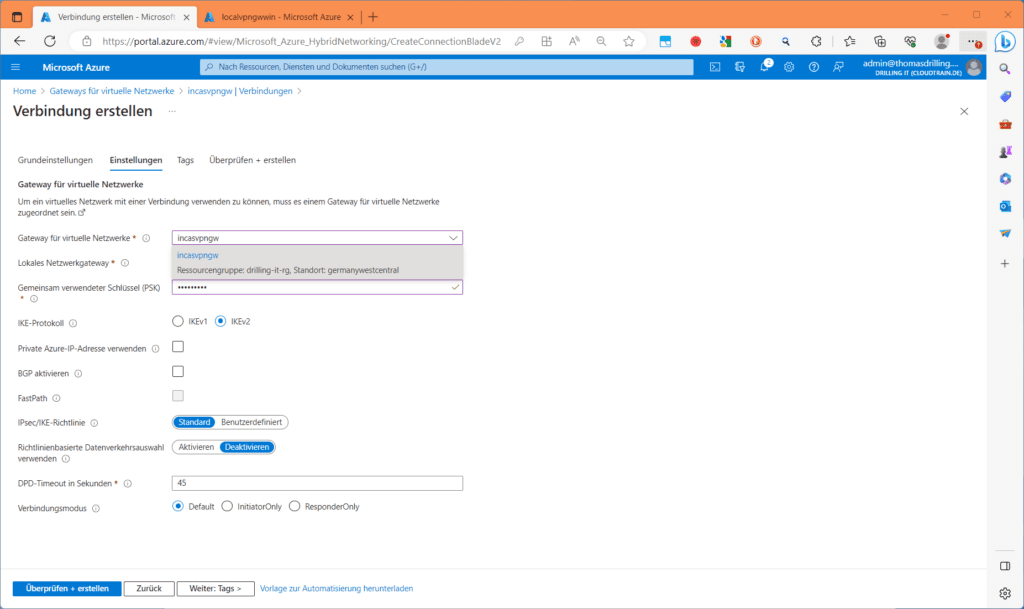Open the ellipsis next to the Verbindung erstellen title

click(x=172, y=112)
